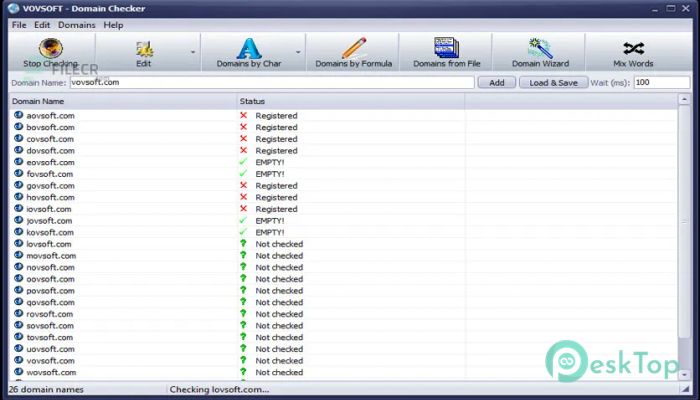Click the Registered status of aovsoft.com

pyautogui.click(x=276, y=116)
